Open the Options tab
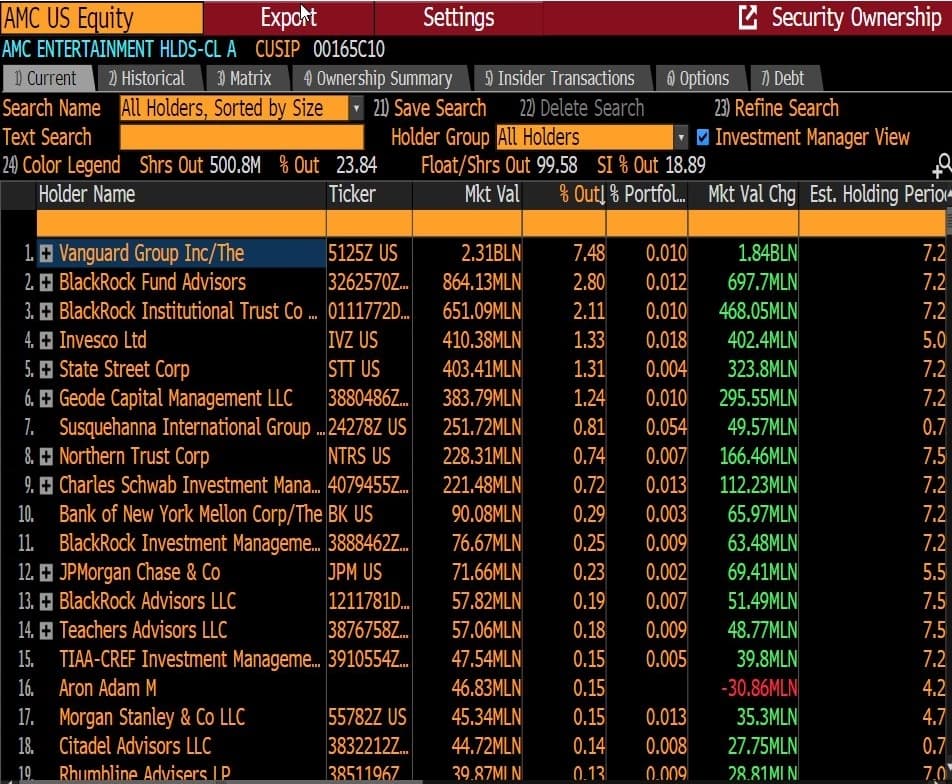952x784 pixels. [699, 78]
